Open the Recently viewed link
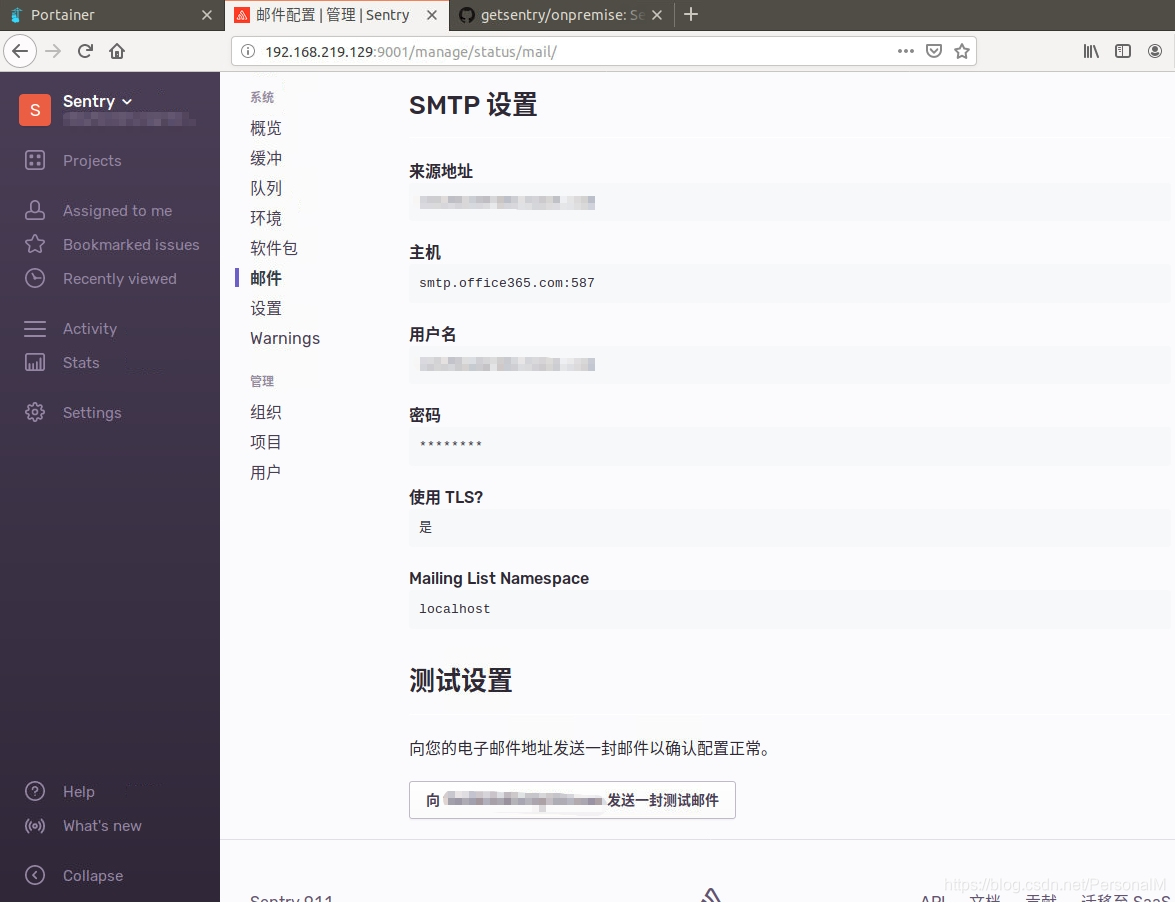This screenshot has height=903, width=1175. point(120,278)
